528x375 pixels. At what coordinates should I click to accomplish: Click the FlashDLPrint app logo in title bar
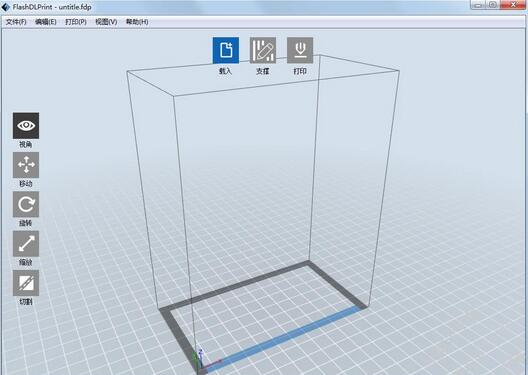[6, 7]
